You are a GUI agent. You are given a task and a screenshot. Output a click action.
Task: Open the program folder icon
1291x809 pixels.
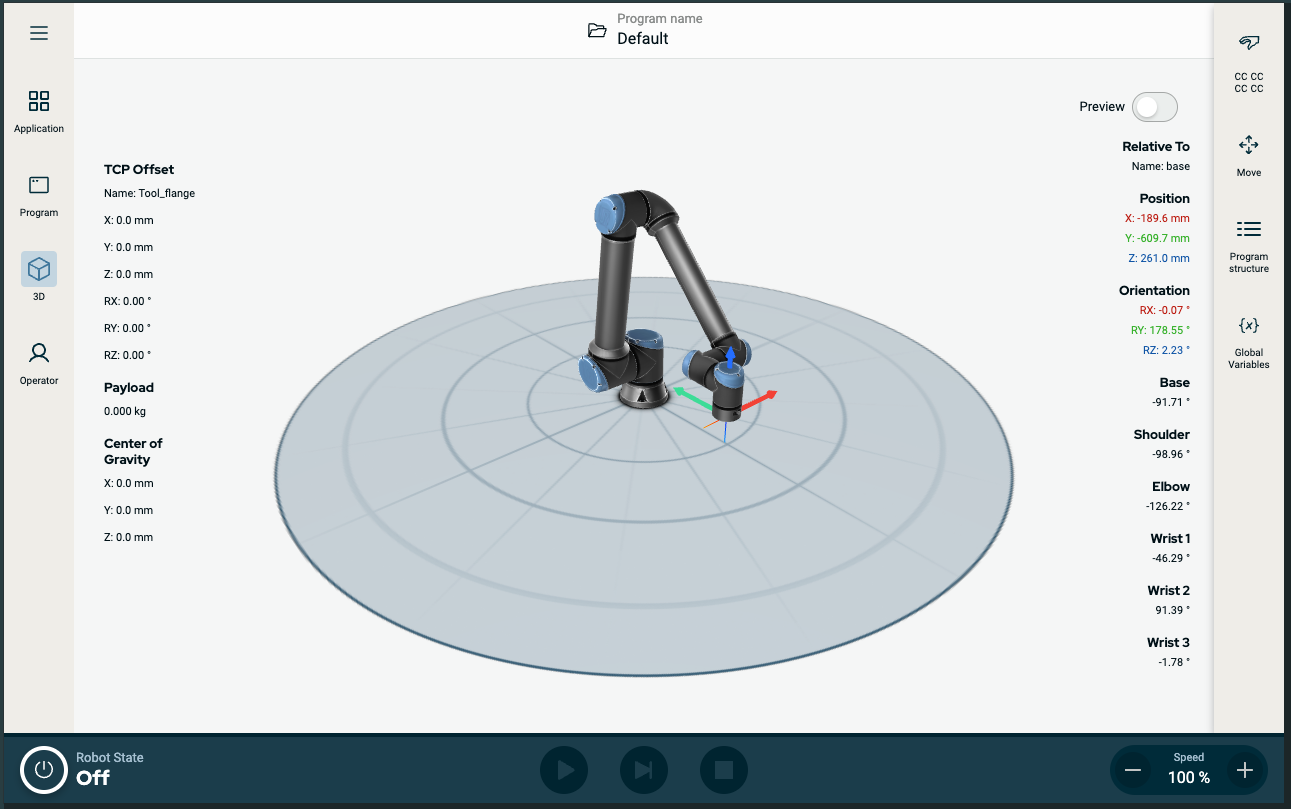597,30
